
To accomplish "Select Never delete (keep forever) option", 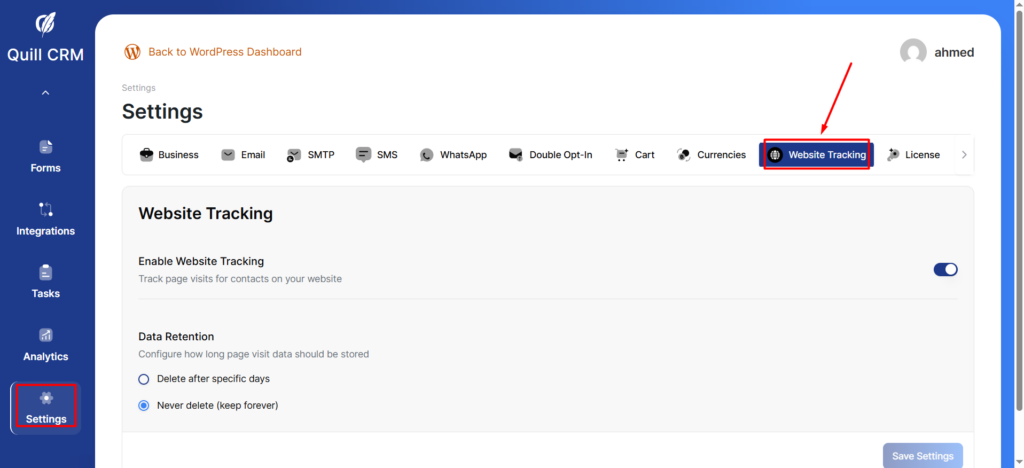I will click(144, 405).
